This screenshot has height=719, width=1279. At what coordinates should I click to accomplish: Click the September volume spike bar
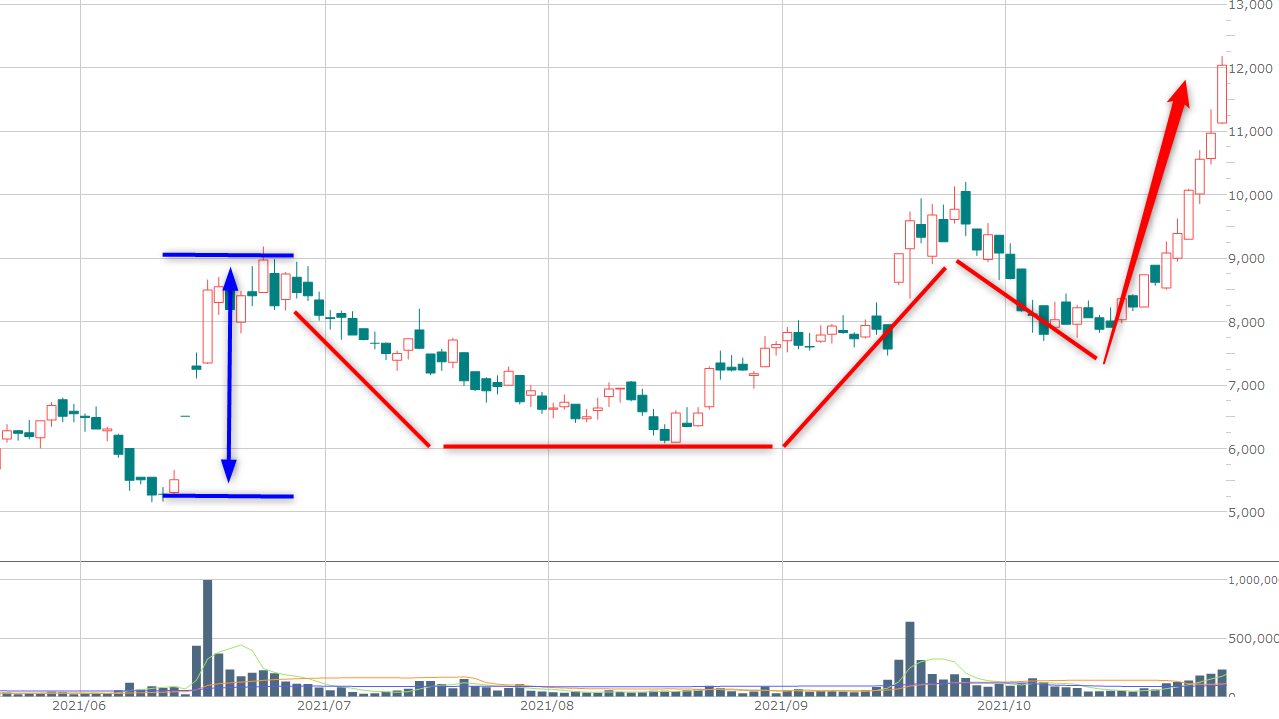click(x=910, y=658)
